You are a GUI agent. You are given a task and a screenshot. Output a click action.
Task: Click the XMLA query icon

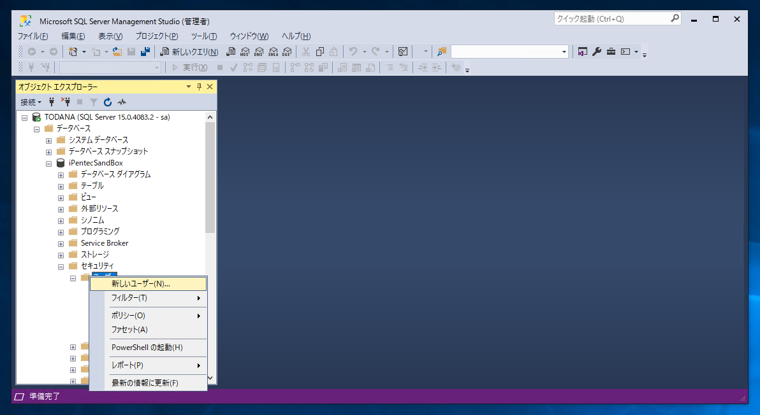coord(273,51)
